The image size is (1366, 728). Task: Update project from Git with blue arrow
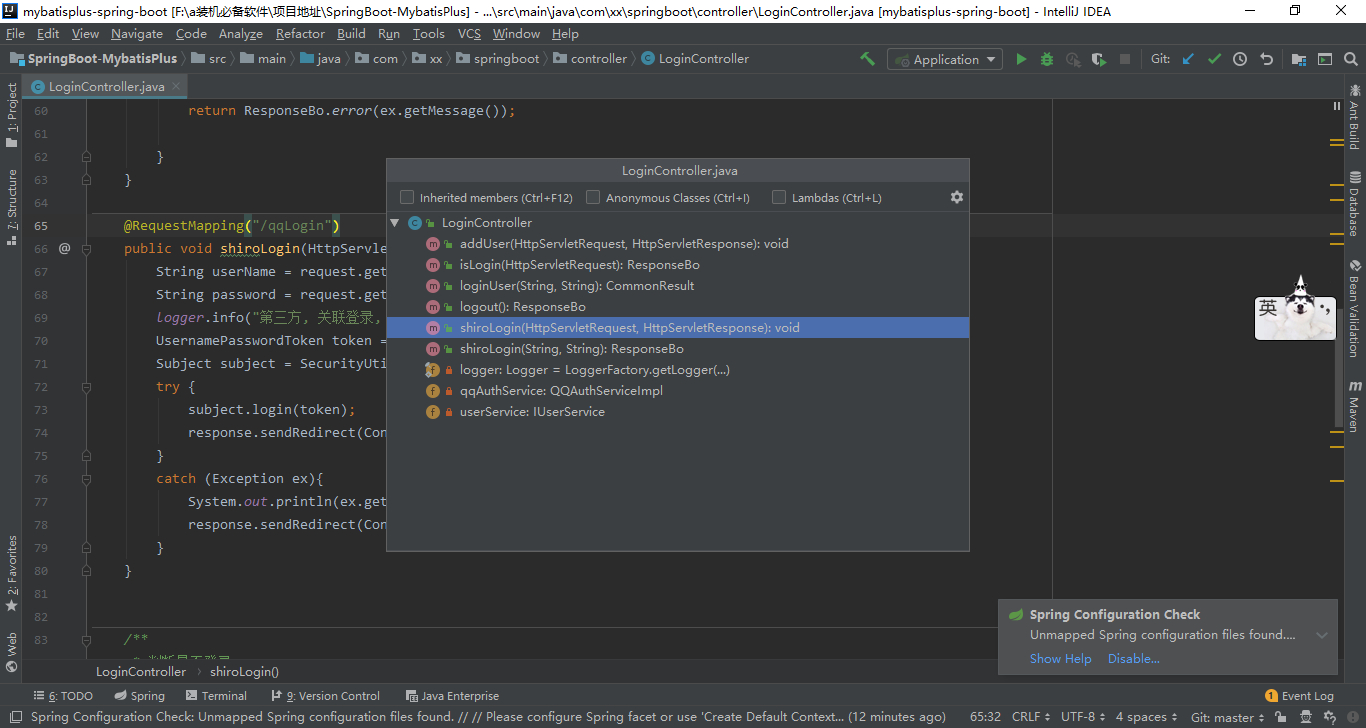tap(1188, 59)
